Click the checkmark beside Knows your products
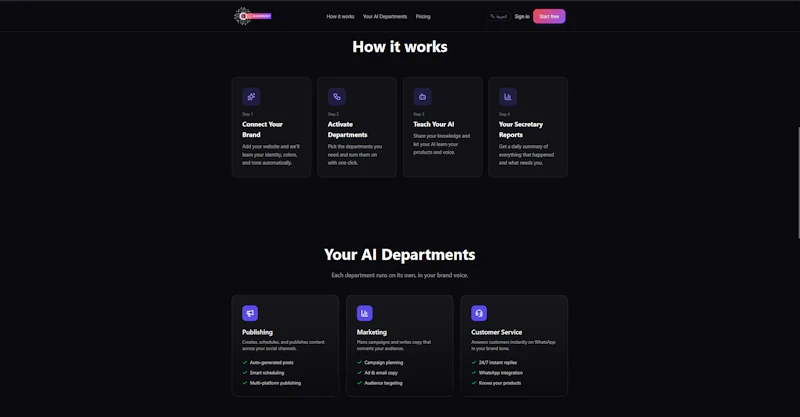 point(474,383)
